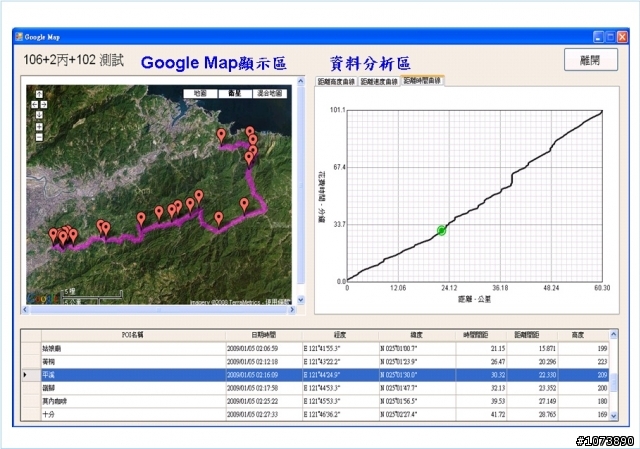Click the POI table scrollbar up arrow

click(x=613, y=335)
